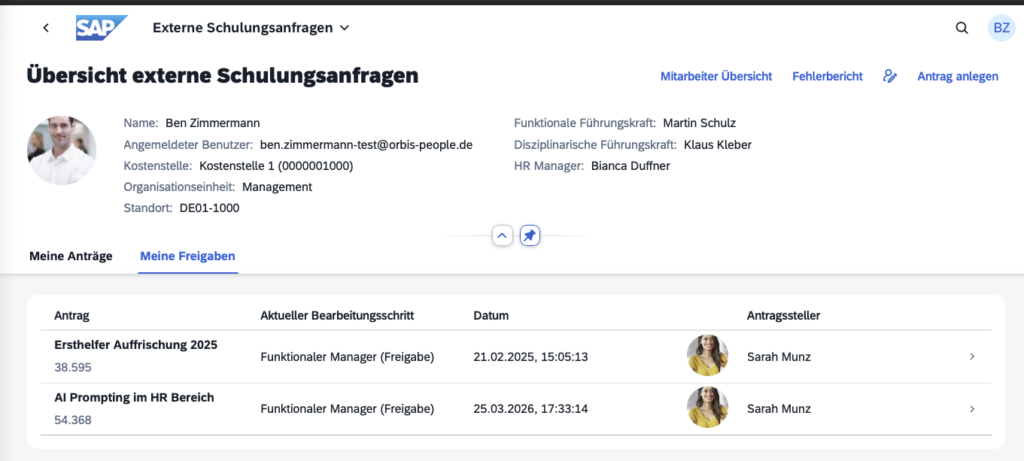Click the Fehlerbericht button
Screen dimensions: 1024x461
tap(827, 76)
